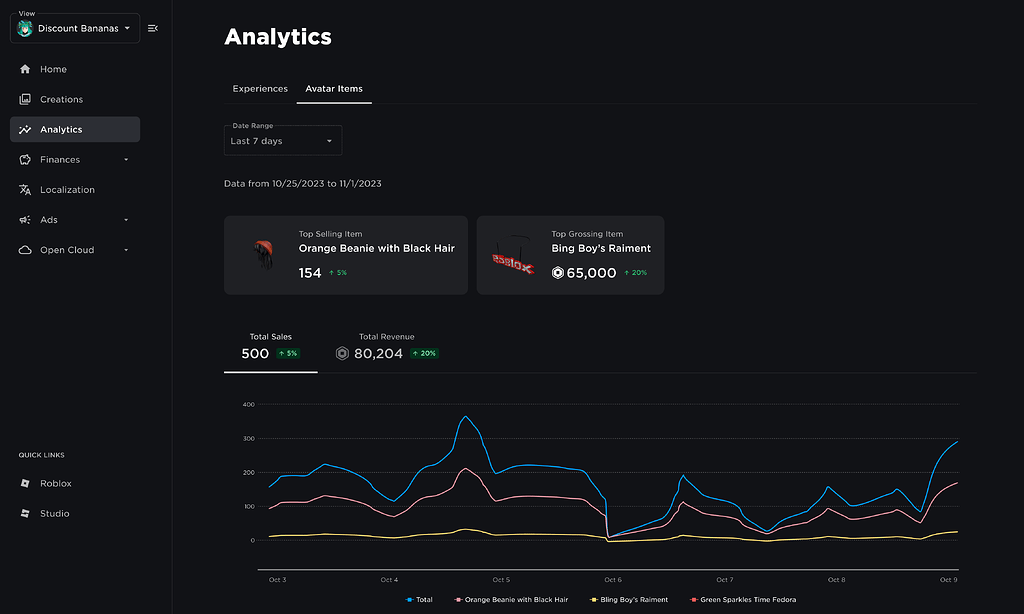The image size is (1024, 614).
Task: Click the Ads megaphone icon
Action: pos(23,219)
